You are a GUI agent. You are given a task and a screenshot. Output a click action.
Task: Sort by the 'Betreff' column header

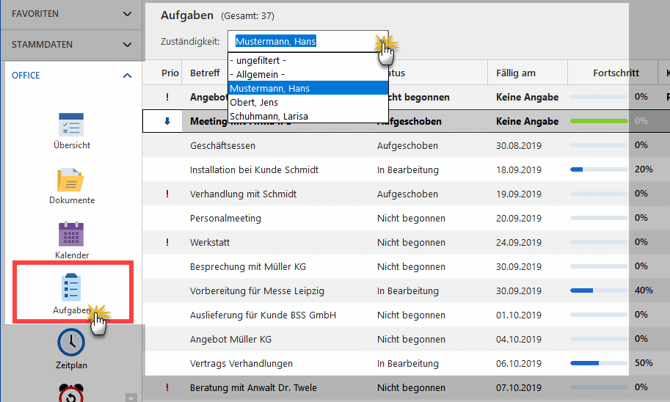click(x=205, y=73)
